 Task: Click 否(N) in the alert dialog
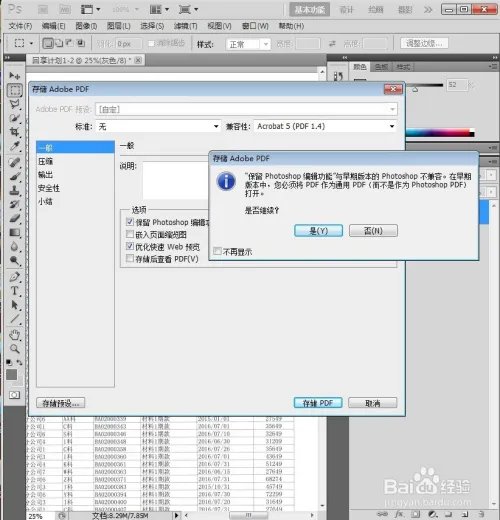[373, 231]
